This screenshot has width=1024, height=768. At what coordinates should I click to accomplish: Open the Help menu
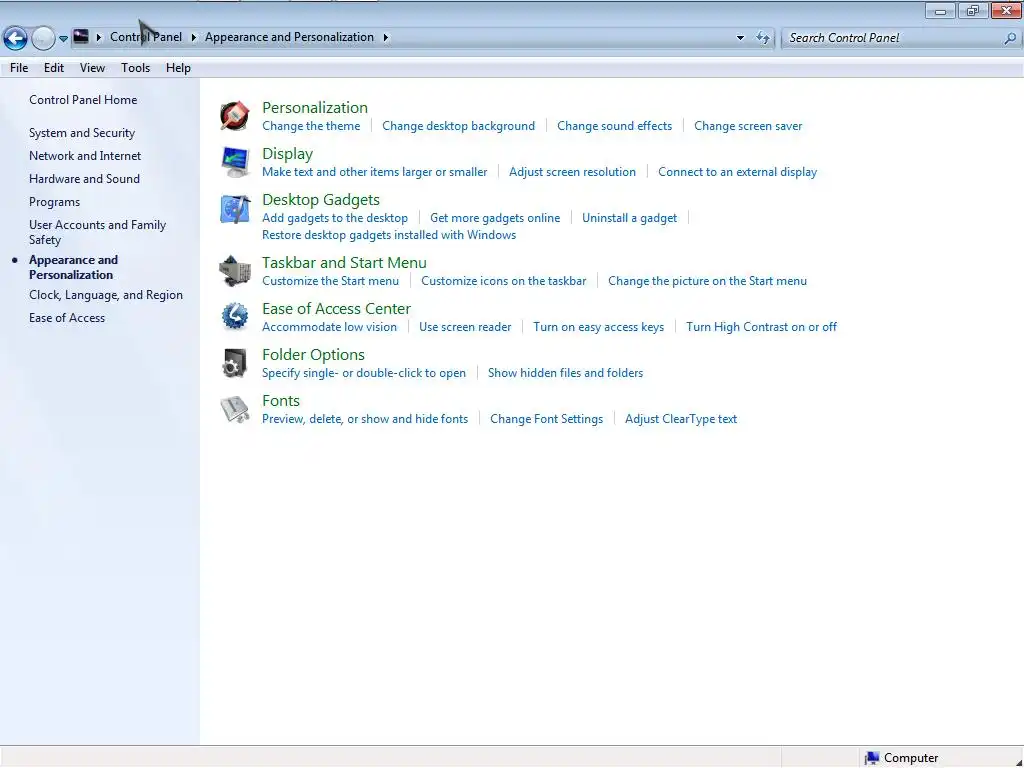coord(178,68)
